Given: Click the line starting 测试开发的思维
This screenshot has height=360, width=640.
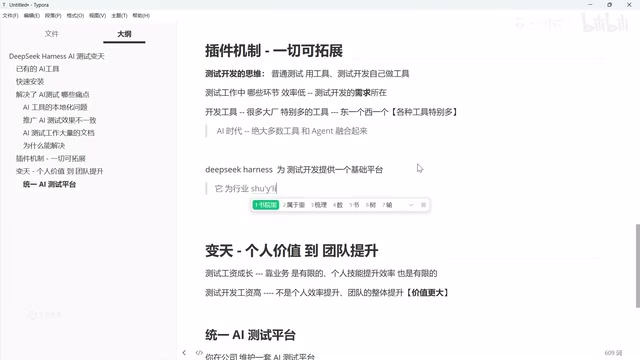Looking at the screenshot, I should [307, 74].
